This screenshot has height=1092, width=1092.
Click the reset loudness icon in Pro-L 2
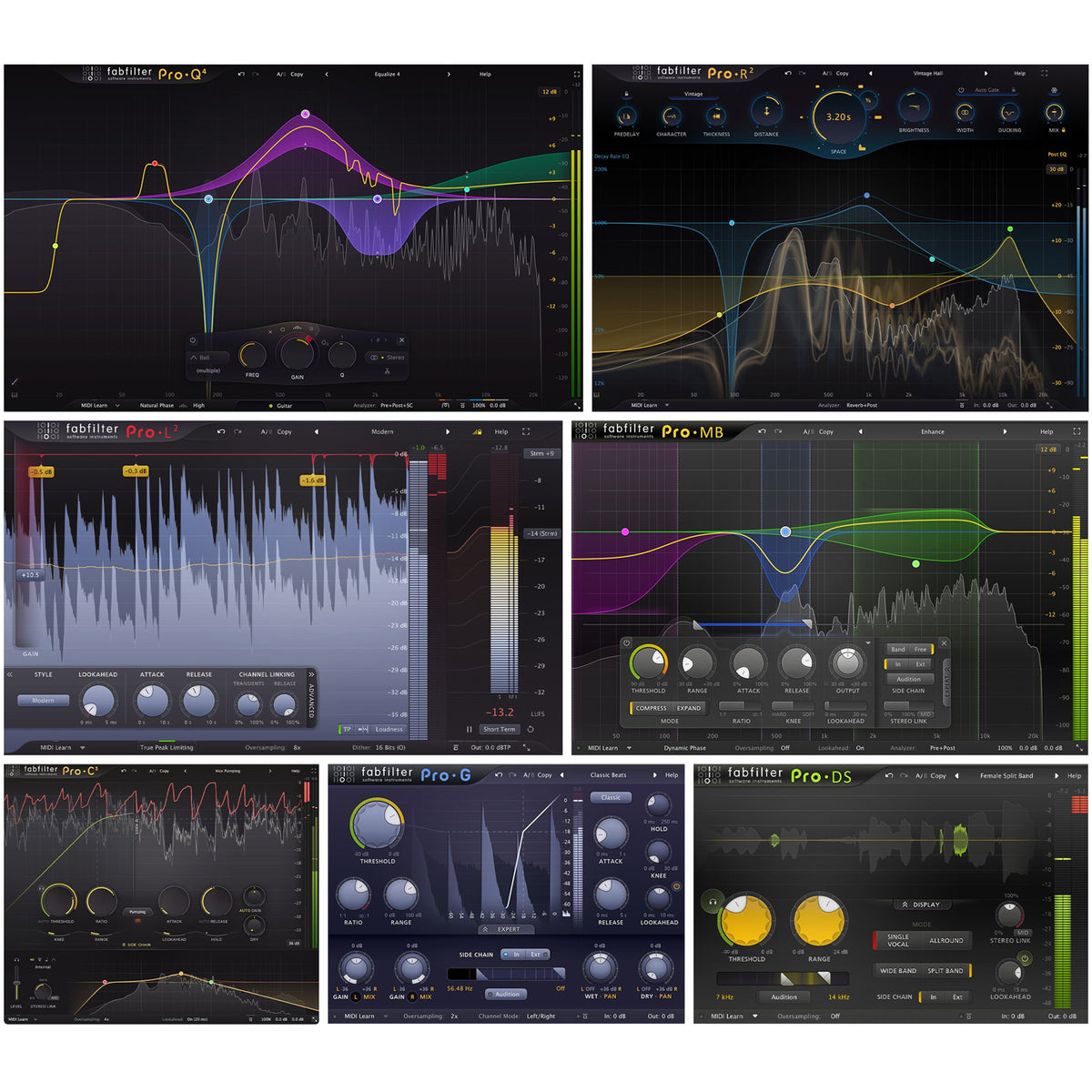(x=530, y=729)
